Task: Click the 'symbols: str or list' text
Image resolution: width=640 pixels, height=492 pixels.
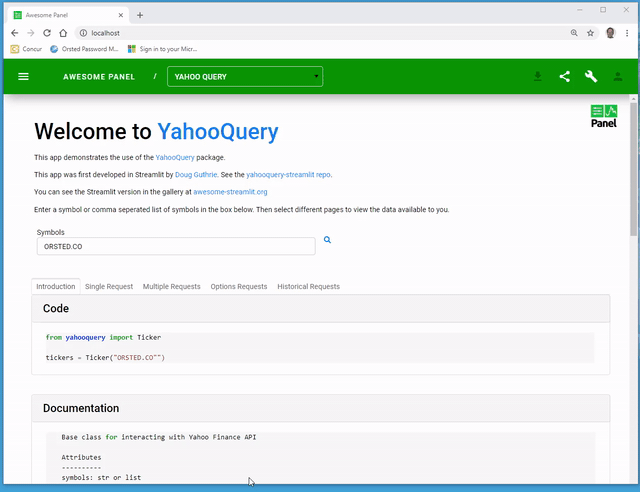Action: (101, 477)
